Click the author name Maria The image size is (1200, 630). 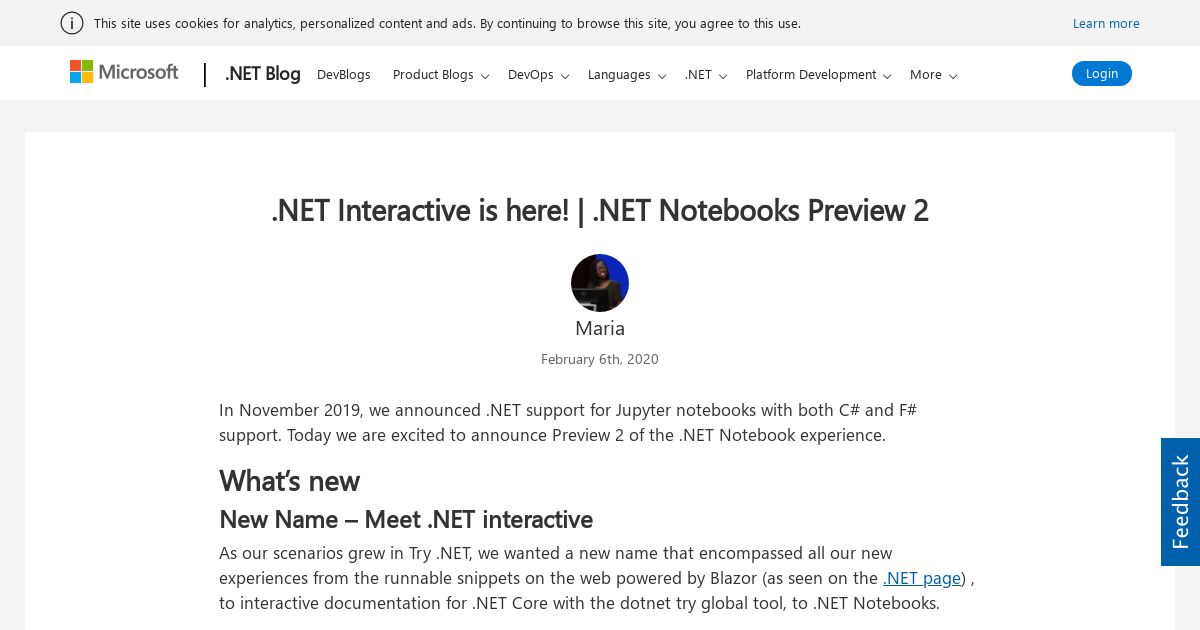tap(600, 328)
